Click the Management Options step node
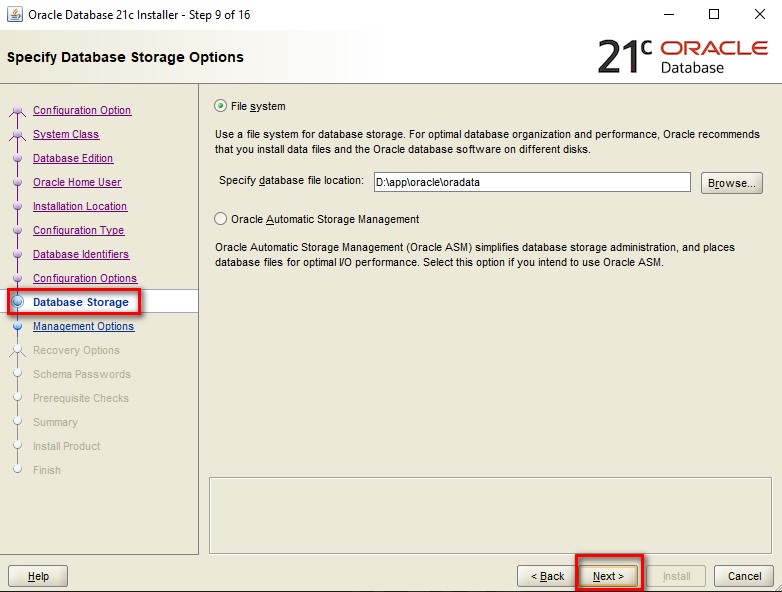The height and width of the screenshot is (592, 782). [17, 326]
